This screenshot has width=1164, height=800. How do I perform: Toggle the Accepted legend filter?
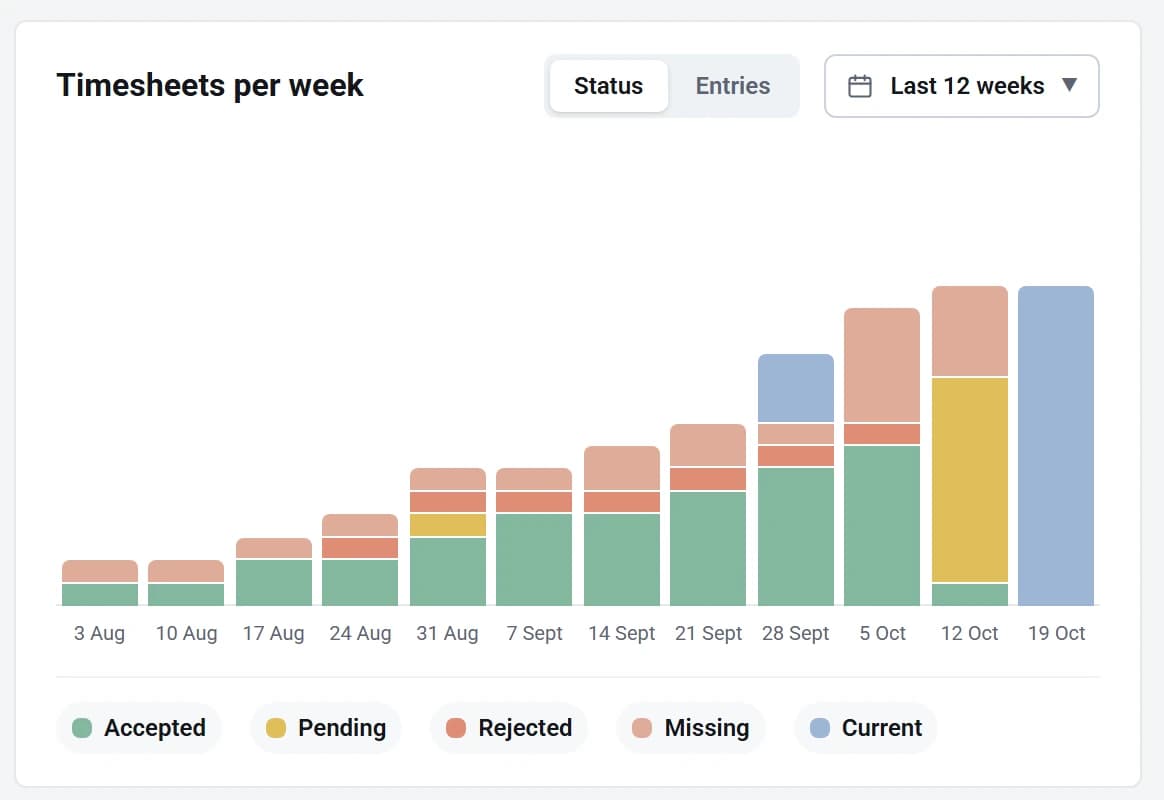139,728
